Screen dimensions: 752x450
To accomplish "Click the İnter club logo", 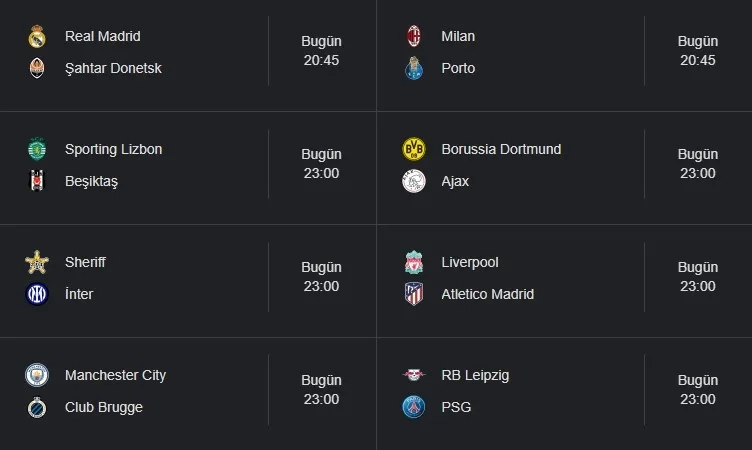I will [x=37, y=295].
